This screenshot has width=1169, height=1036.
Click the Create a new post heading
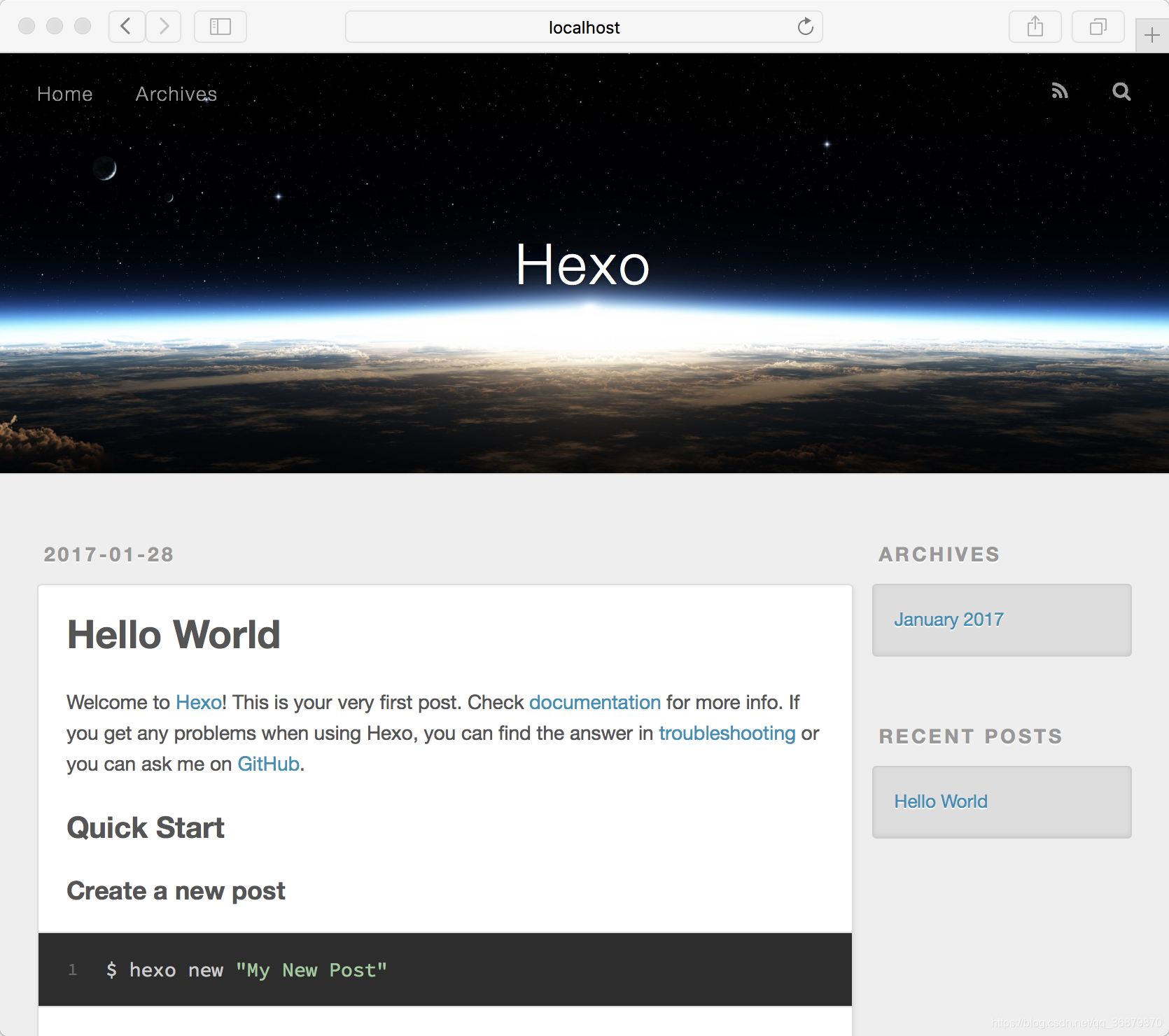176,891
